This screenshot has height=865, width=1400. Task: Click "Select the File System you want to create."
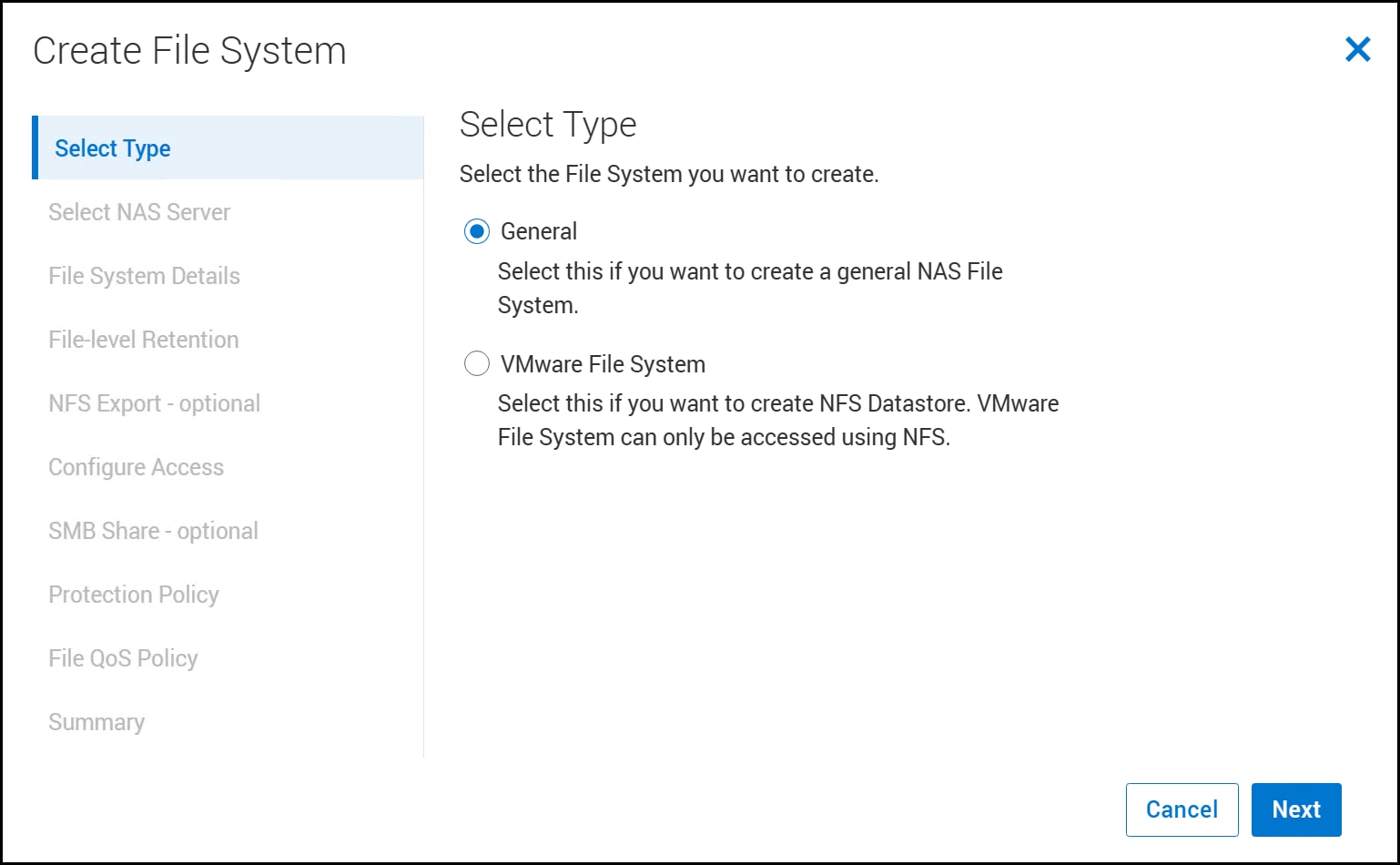click(x=669, y=174)
